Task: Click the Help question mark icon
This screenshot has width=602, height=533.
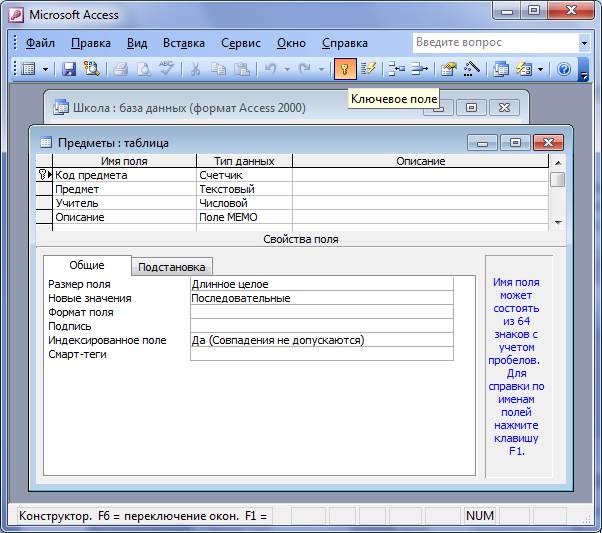Action: 564,69
